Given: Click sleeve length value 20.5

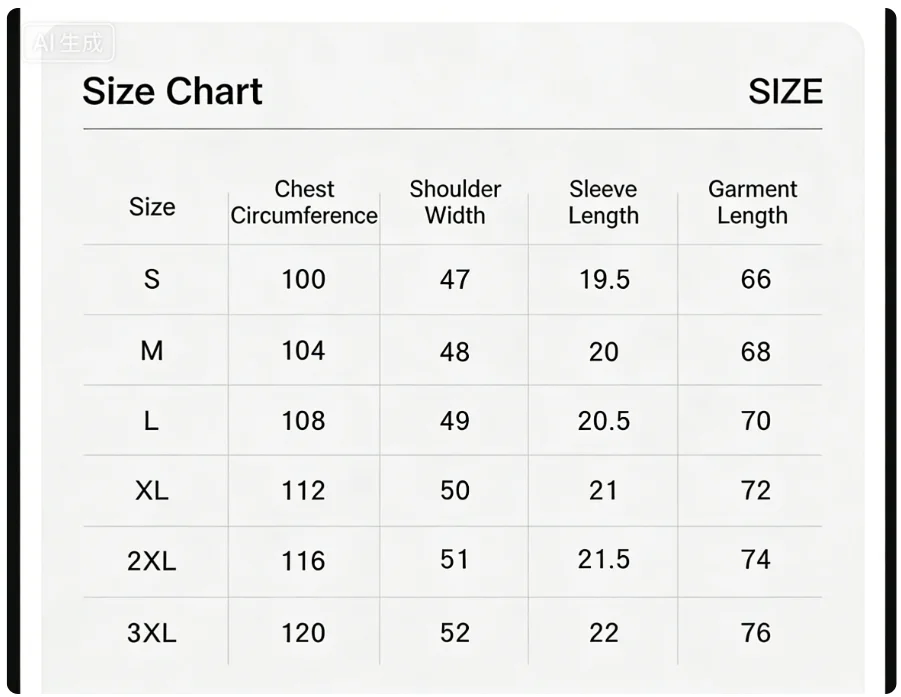Looking at the screenshot, I should [x=604, y=421].
